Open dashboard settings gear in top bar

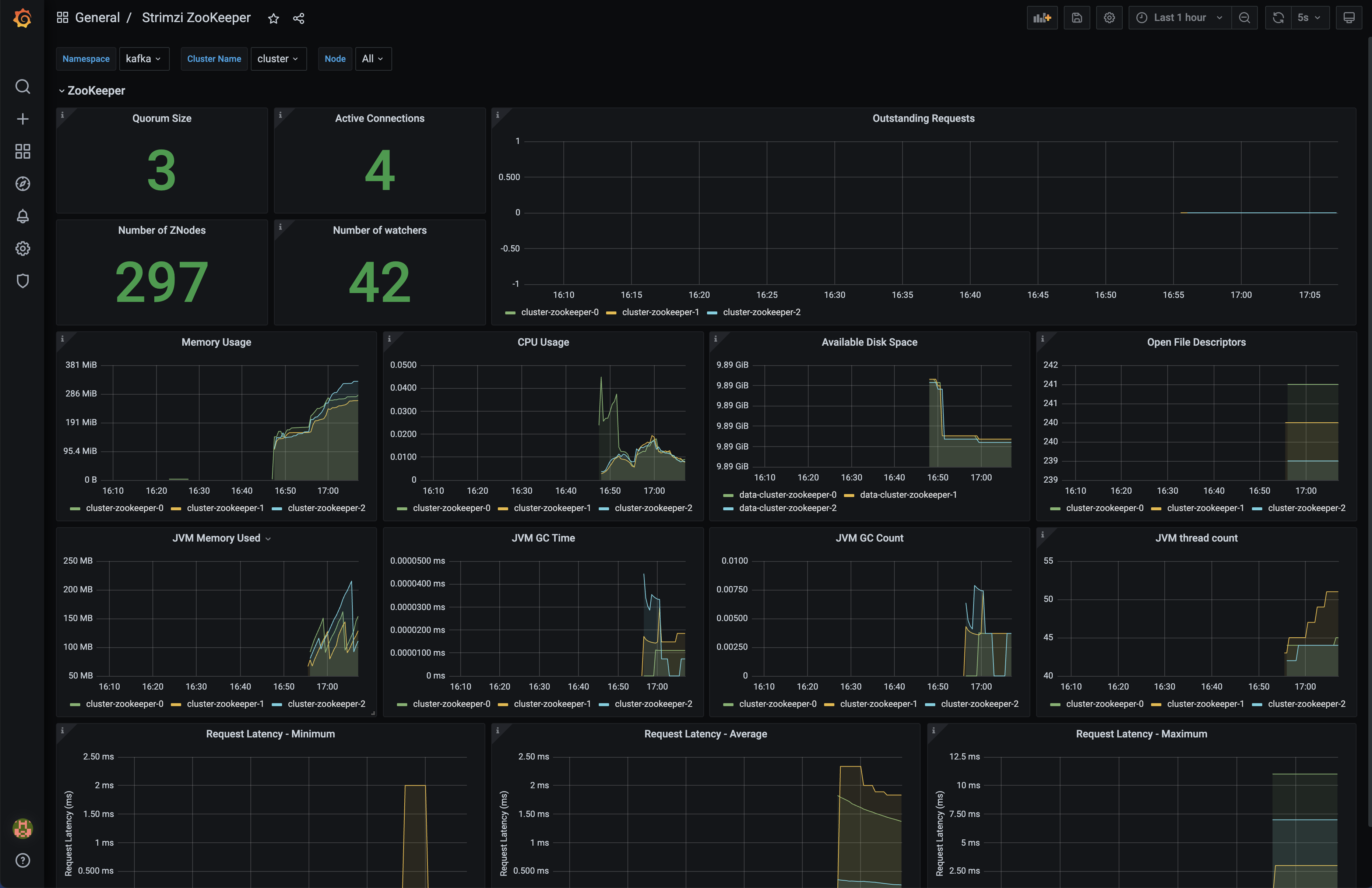click(1109, 18)
